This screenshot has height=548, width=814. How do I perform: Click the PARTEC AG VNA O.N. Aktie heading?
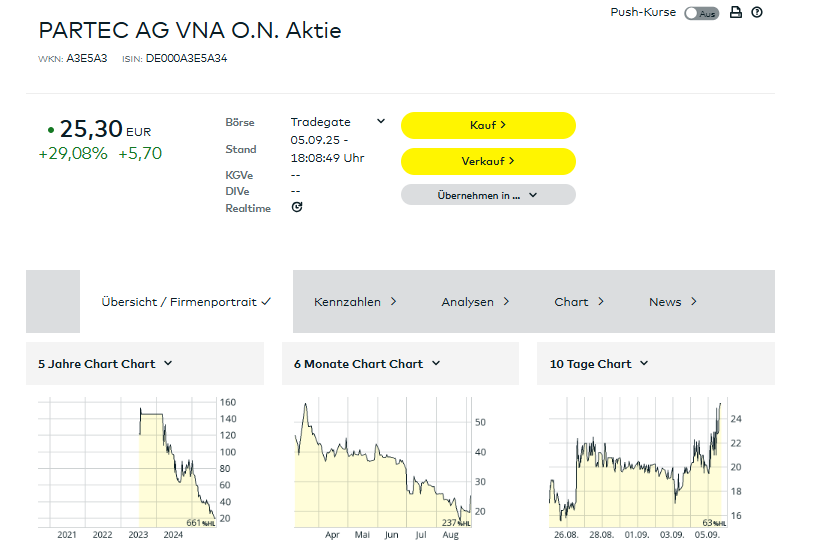point(190,31)
